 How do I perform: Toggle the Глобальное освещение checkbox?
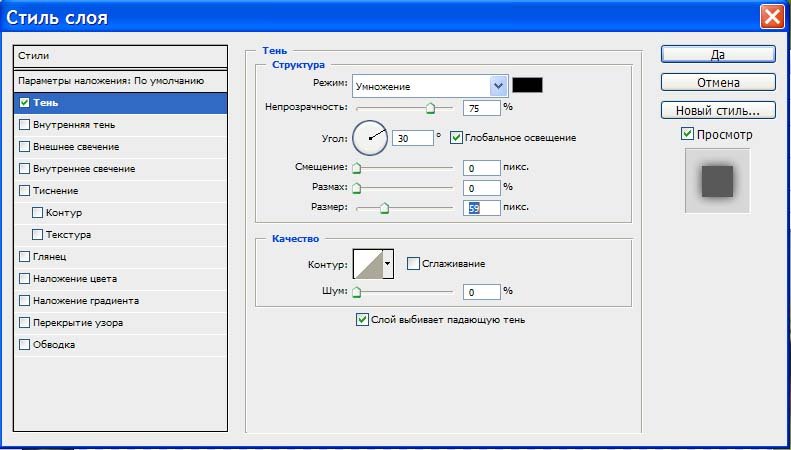click(x=457, y=137)
